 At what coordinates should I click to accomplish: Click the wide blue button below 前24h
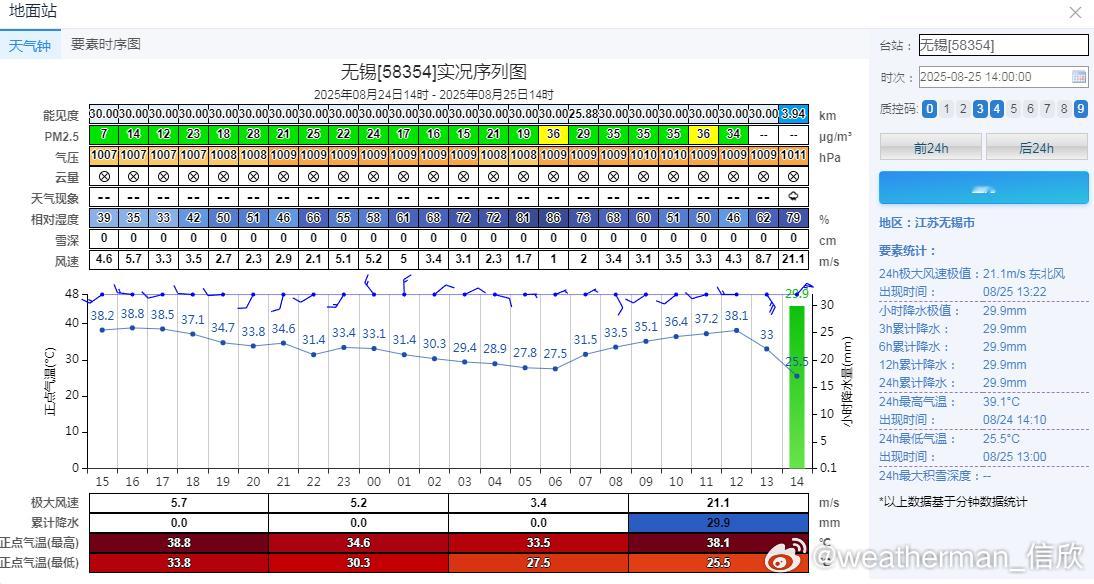tap(984, 188)
